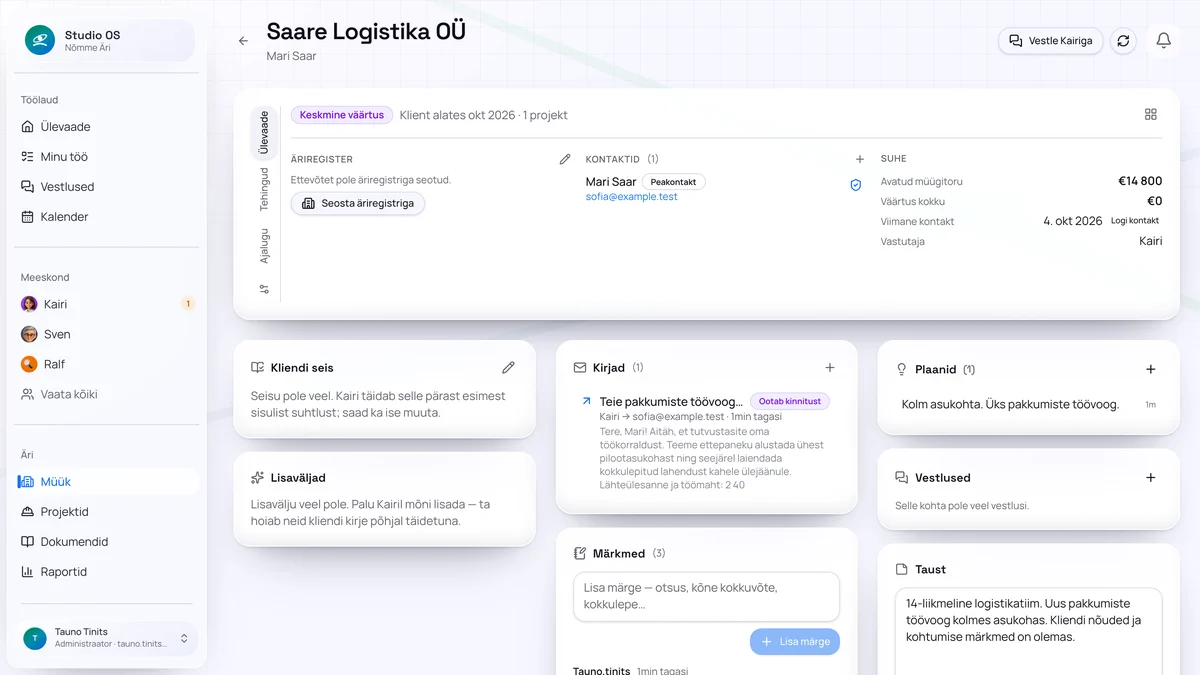The image size is (1200, 675).
Task: Click the Logi kontakt button
Action: coord(1135,221)
